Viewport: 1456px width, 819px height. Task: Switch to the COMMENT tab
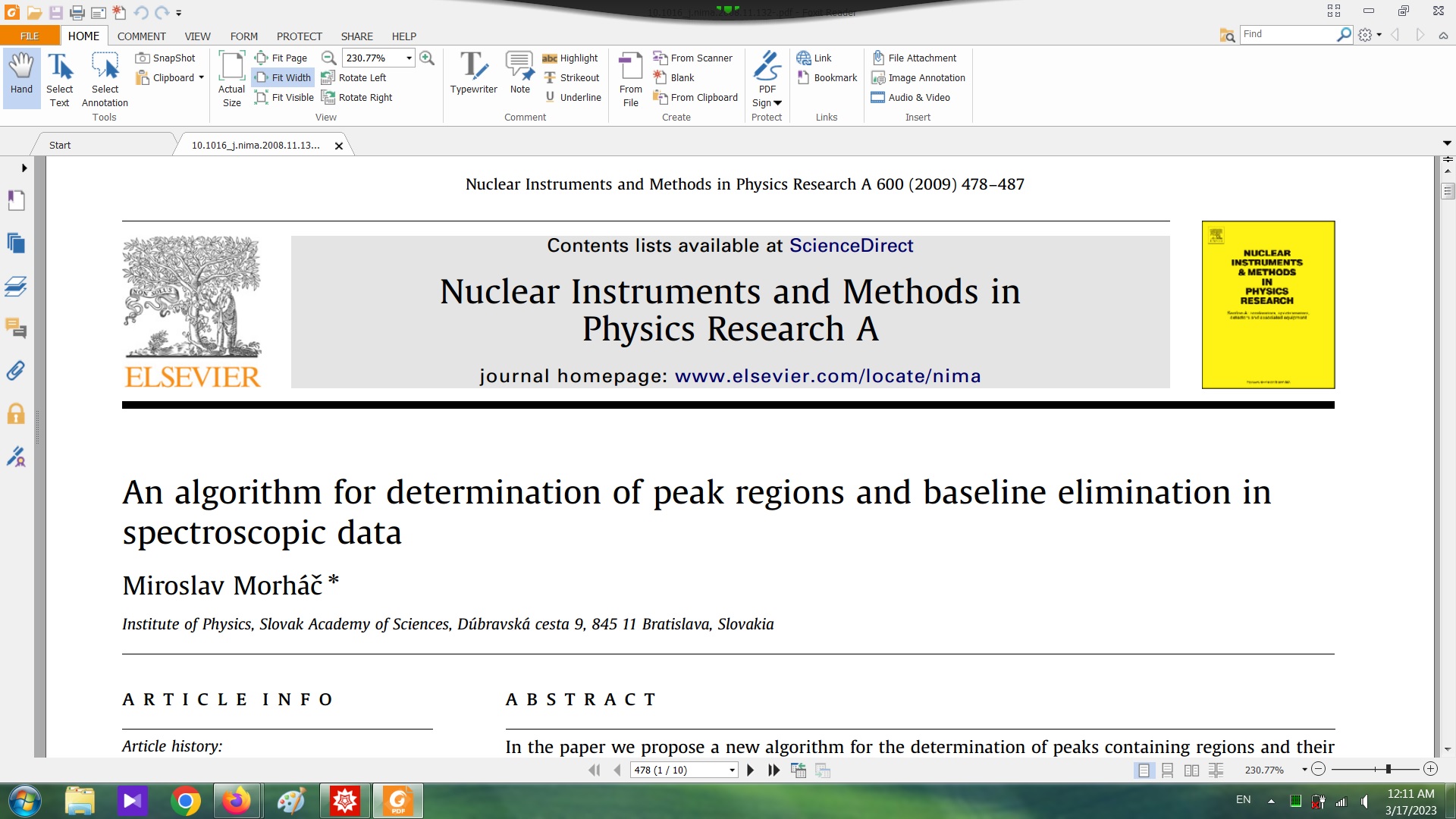pyautogui.click(x=141, y=36)
